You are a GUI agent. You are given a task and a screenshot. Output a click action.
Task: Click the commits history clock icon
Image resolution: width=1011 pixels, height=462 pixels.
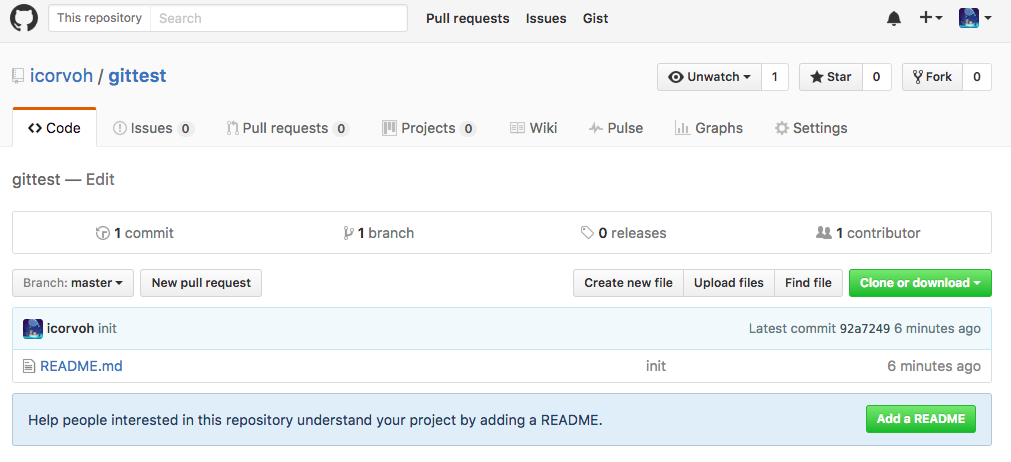pos(103,233)
